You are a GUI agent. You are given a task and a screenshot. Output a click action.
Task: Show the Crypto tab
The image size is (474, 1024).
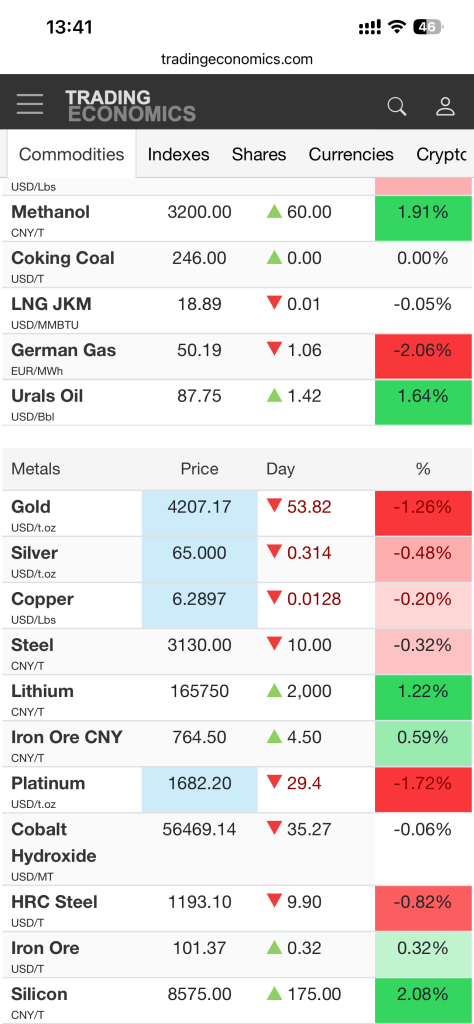(442, 154)
